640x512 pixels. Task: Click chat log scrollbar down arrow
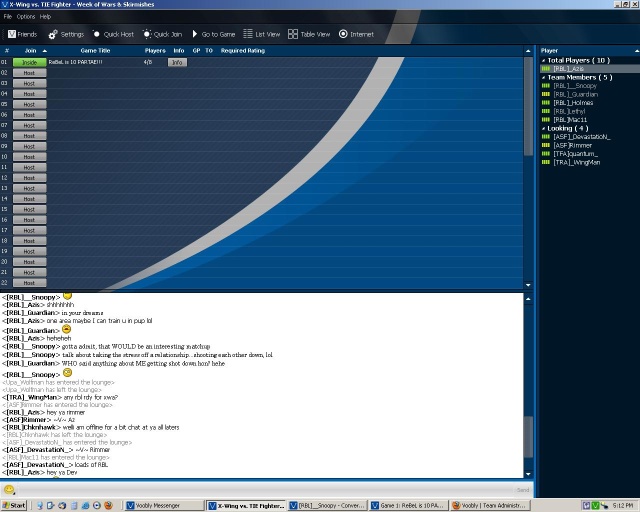coord(528,474)
